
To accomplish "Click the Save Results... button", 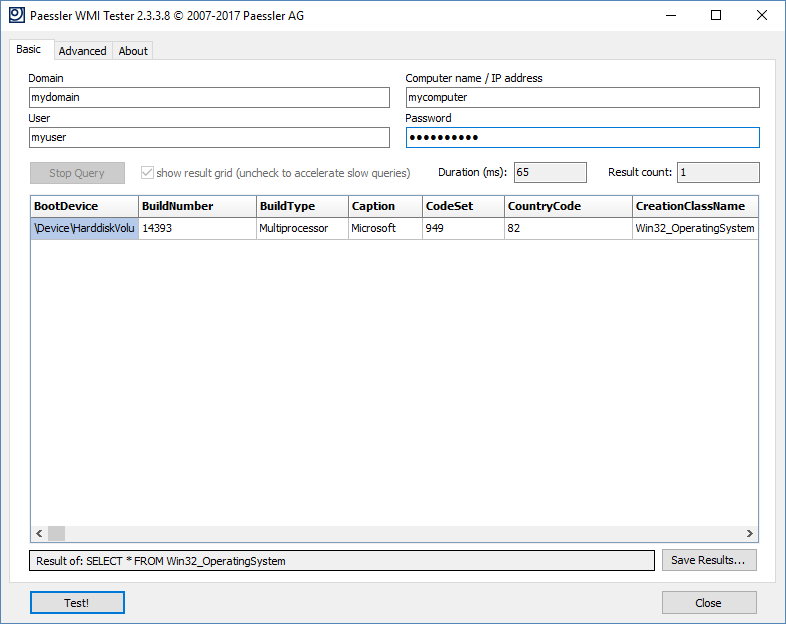I will [x=709, y=560].
